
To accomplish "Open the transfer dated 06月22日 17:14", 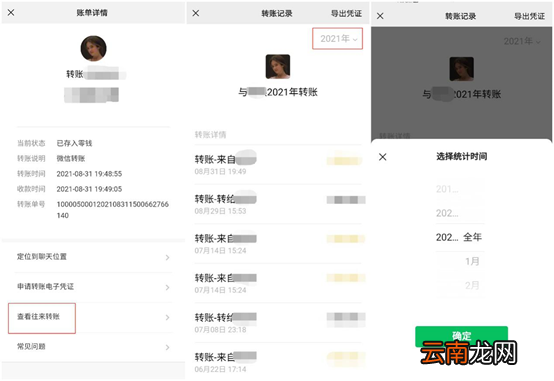I will point(278,362).
